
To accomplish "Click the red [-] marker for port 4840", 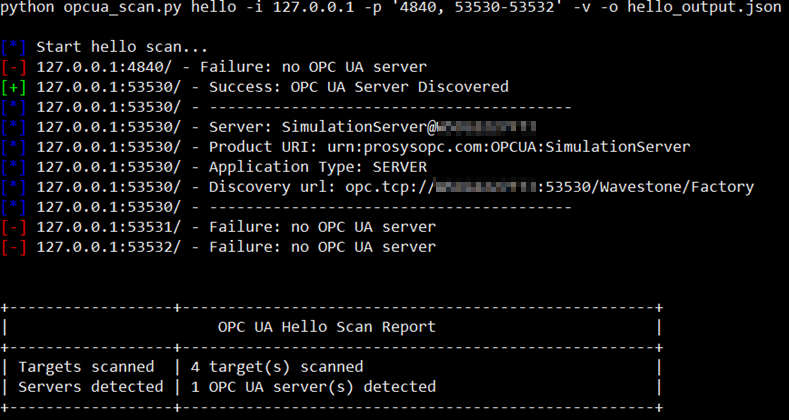I will (14, 67).
